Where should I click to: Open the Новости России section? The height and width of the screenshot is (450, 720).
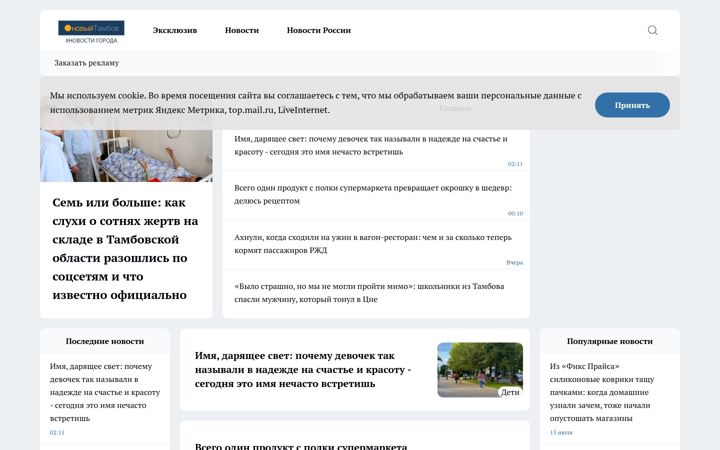pos(319,30)
